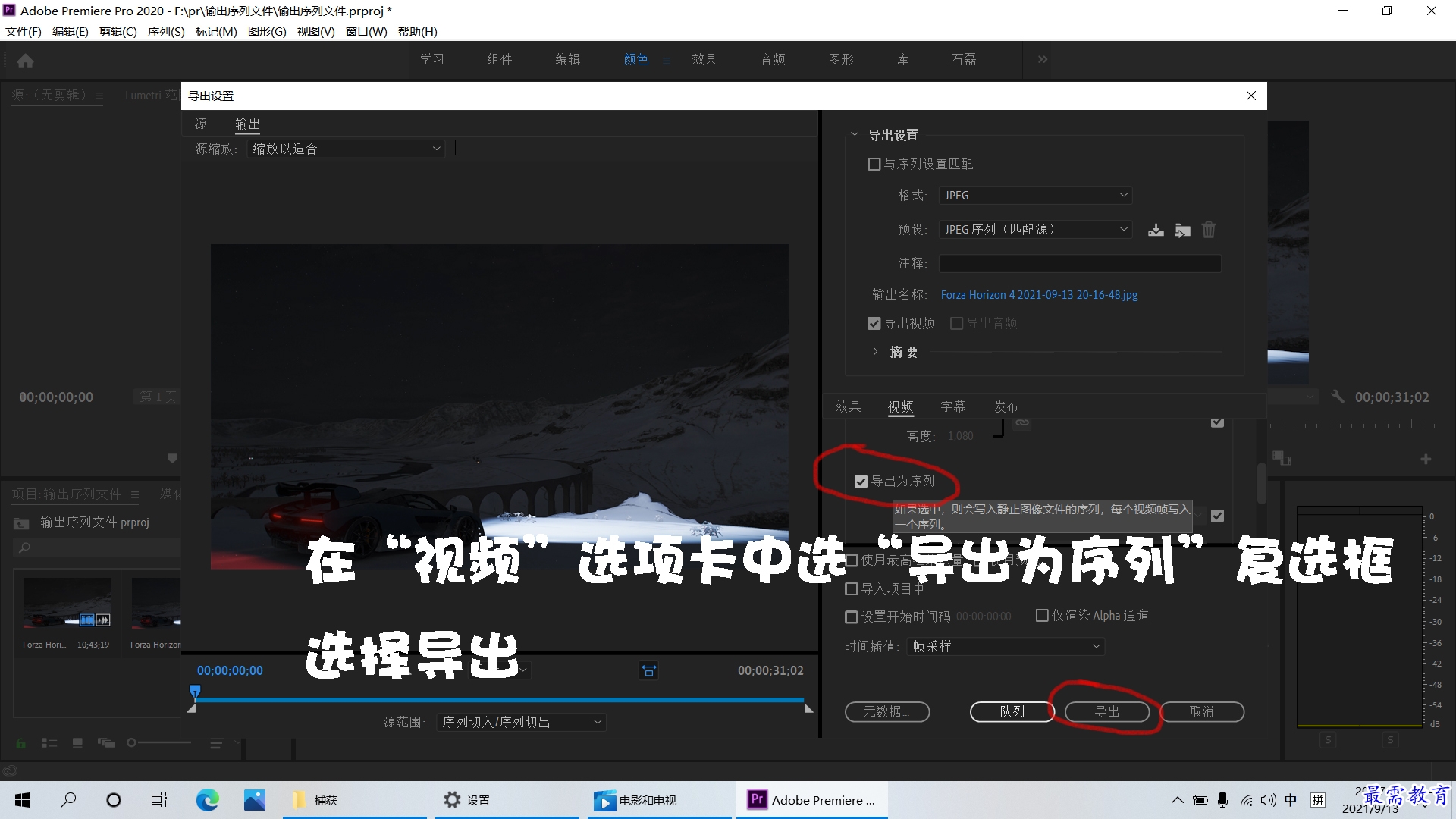The height and width of the screenshot is (819, 1456).
Task: Click the export settings vertical scrollbar
Action: [1262, 483]
